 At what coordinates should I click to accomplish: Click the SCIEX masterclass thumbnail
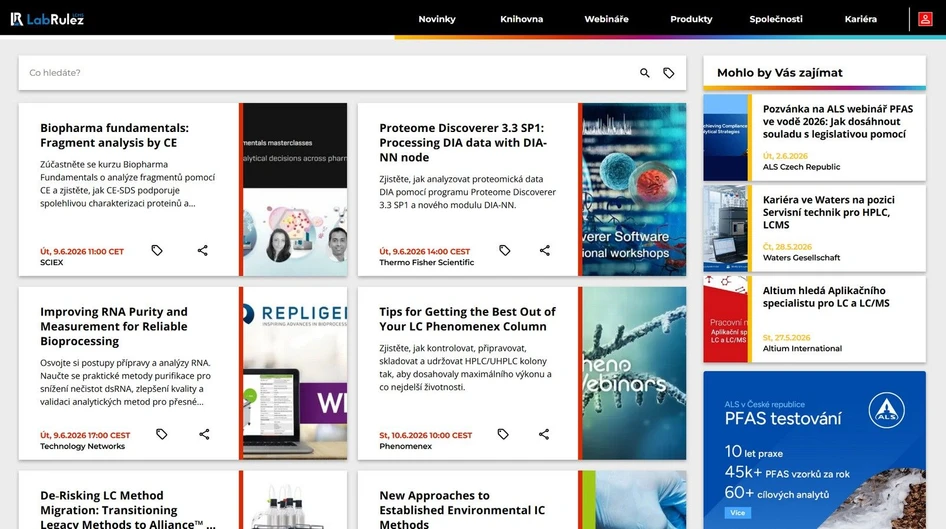pos(295,189)
